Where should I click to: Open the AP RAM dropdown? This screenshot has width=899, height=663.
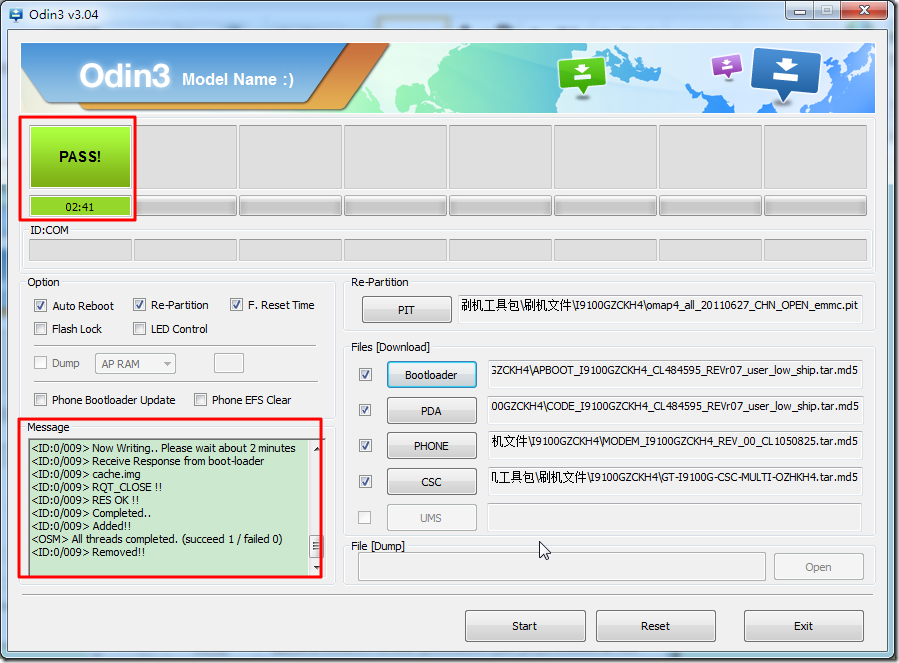[135, 364]
